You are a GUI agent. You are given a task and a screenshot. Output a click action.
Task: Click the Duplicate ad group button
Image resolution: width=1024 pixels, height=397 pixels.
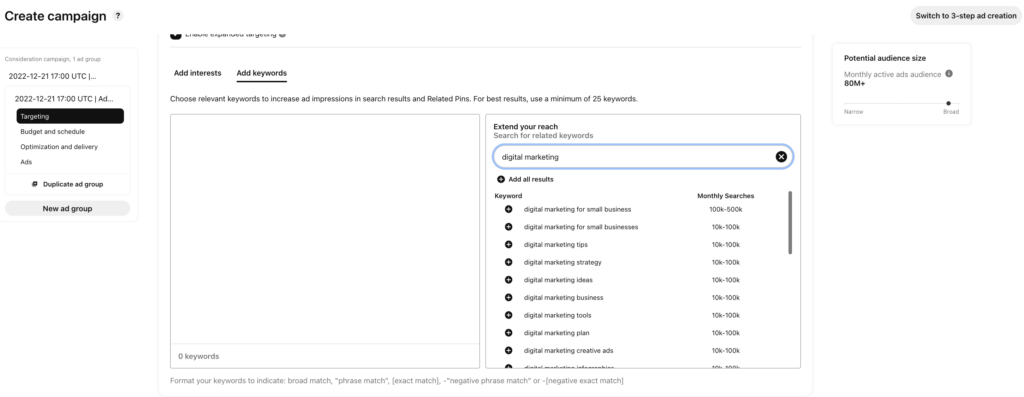(x=67, y=184)
